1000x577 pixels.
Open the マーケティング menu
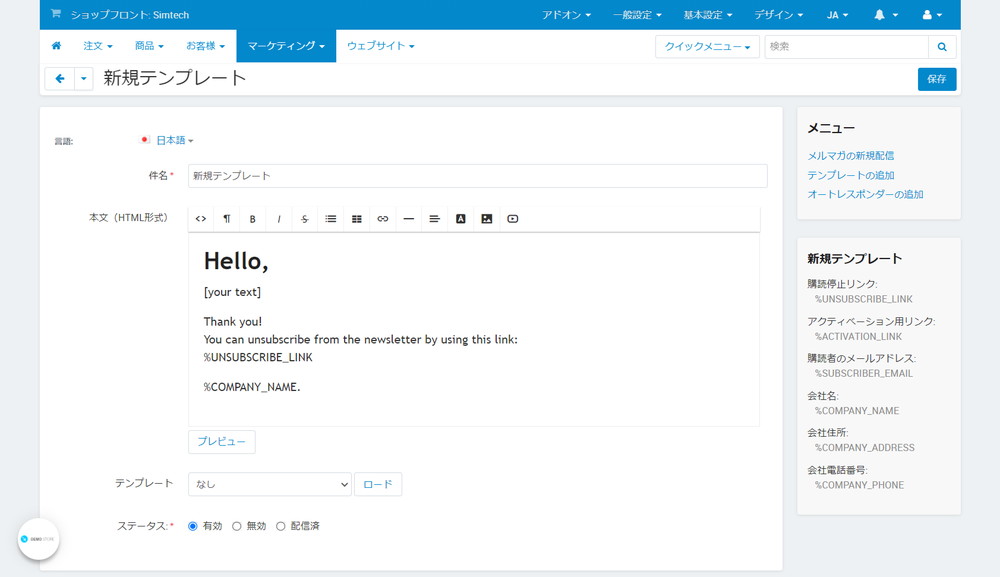[286, 46]
